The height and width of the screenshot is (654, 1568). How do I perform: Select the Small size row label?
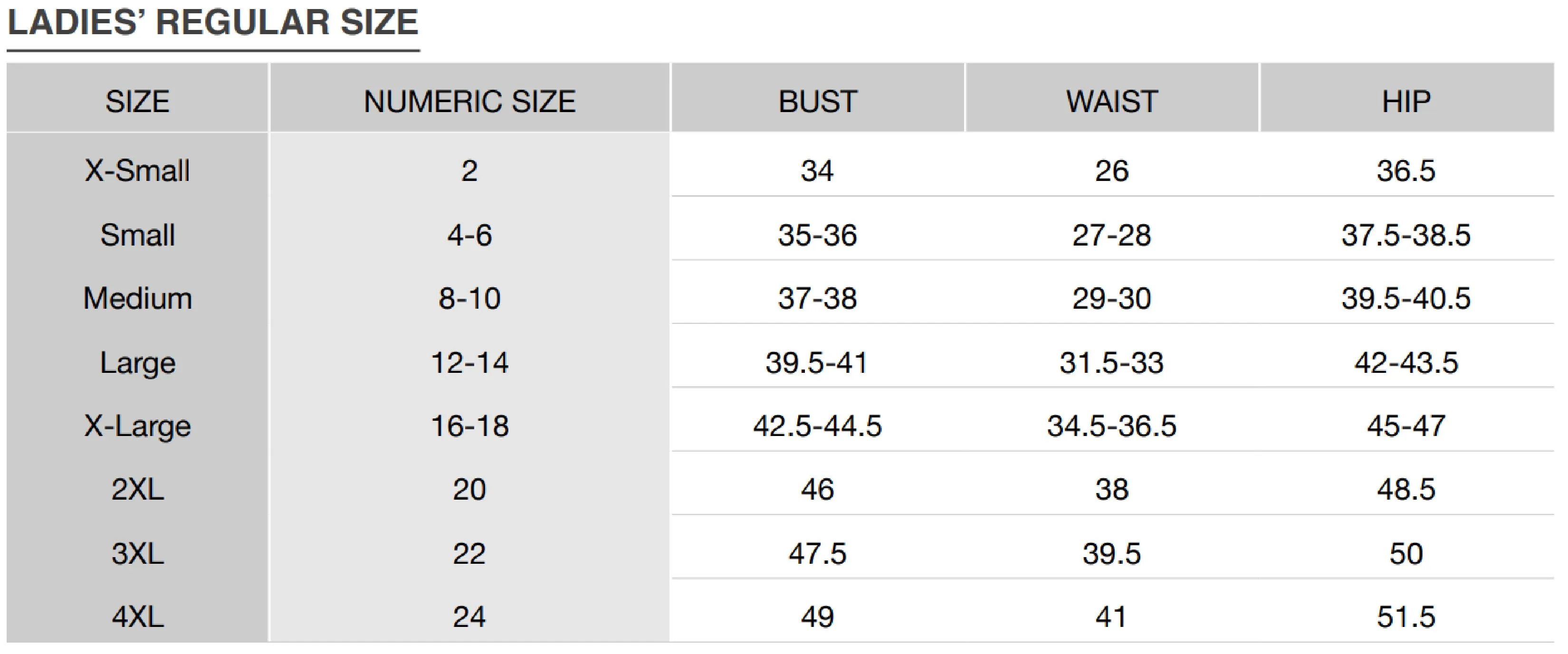click(x=138, y=234)
